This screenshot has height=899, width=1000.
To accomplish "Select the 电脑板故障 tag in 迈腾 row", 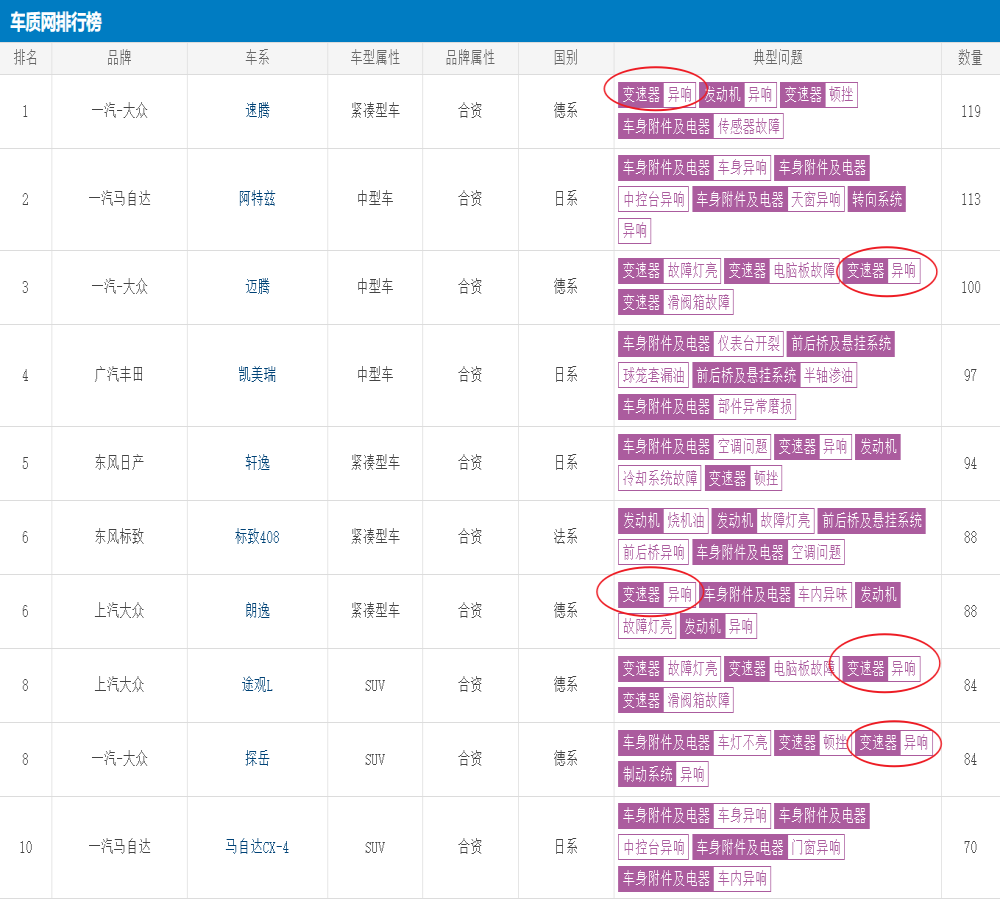I will coord(804,271).
